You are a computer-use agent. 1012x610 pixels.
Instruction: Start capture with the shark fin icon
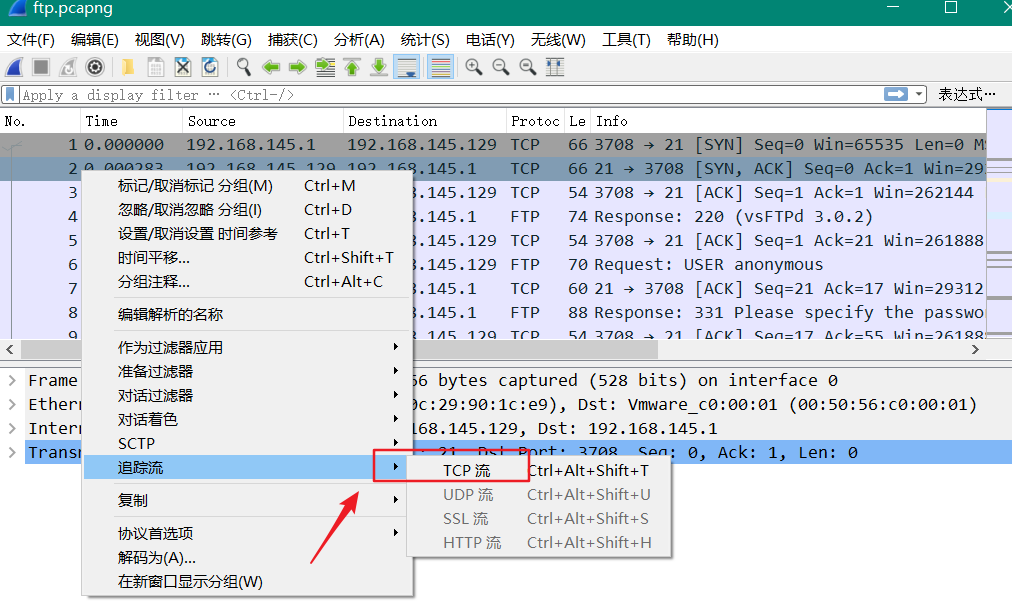[x=14, y=67]
